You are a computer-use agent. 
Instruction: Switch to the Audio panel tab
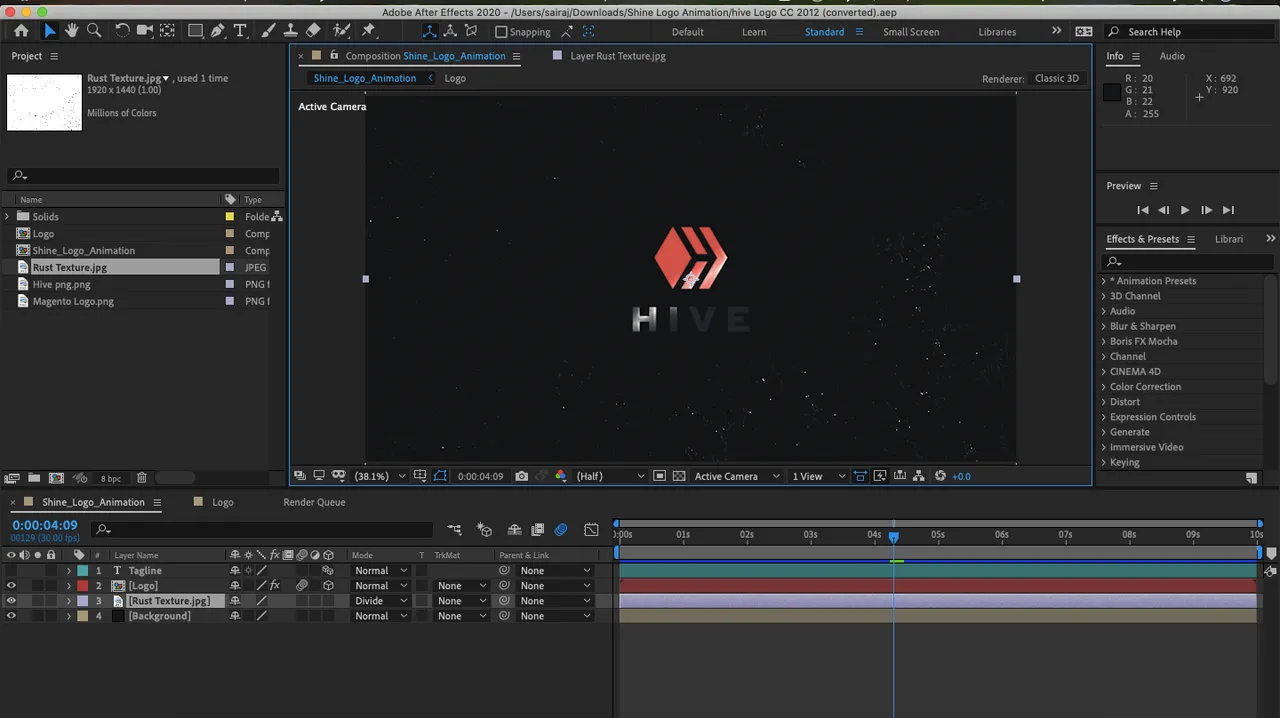pyautogui.click(x=1172, y=56)
